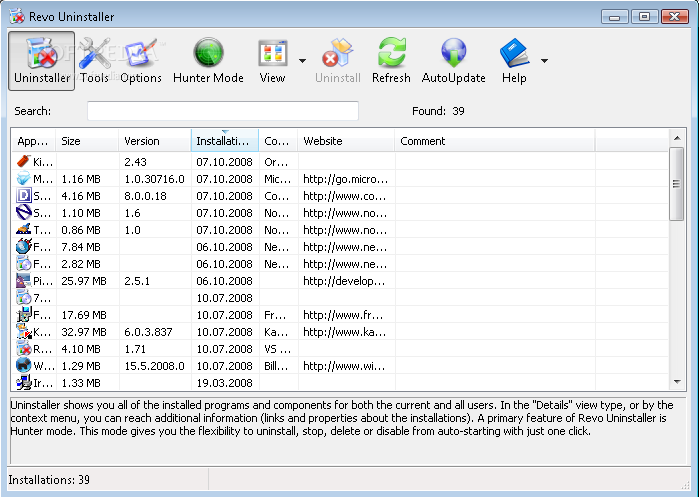Activate Hunter Mode radar icon

point(208,61)
